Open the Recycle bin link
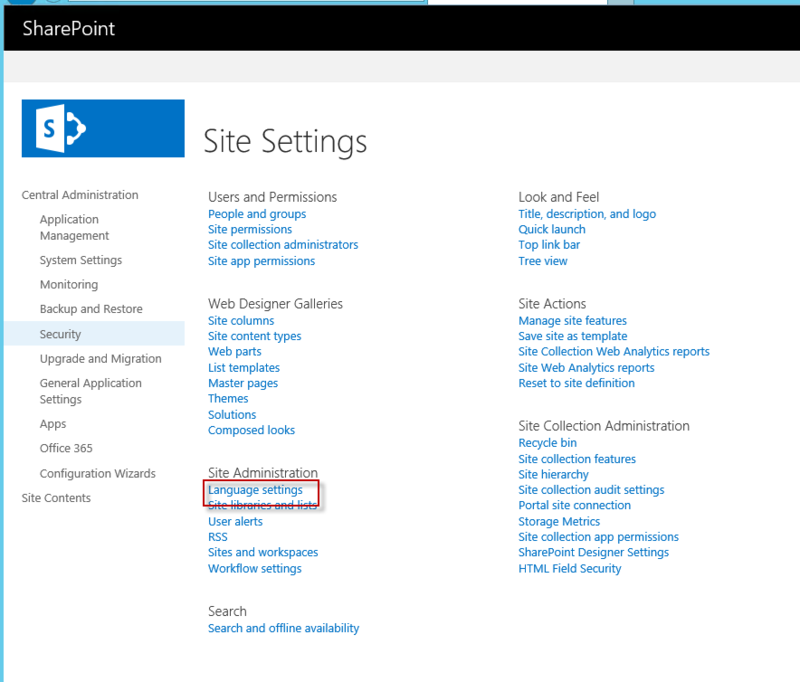Image resolution: width=800 pixels, height=682 pixels. pyautogui.click(x=547, y=443)
